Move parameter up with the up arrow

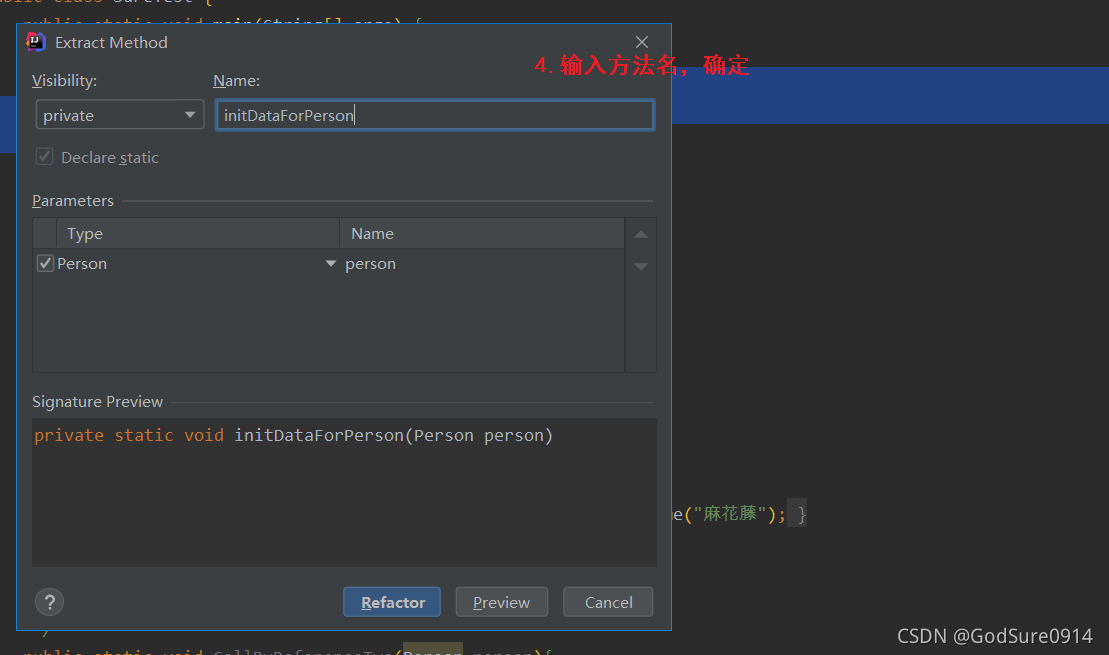pyautogui.click(x=641, y=234)
